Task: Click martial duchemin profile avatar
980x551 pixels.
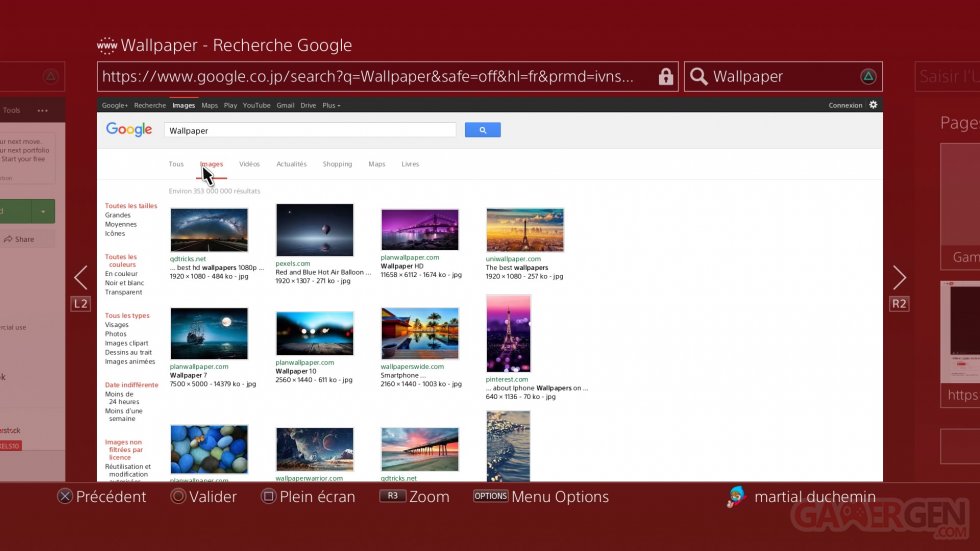Action: click(x=736, y=497)
